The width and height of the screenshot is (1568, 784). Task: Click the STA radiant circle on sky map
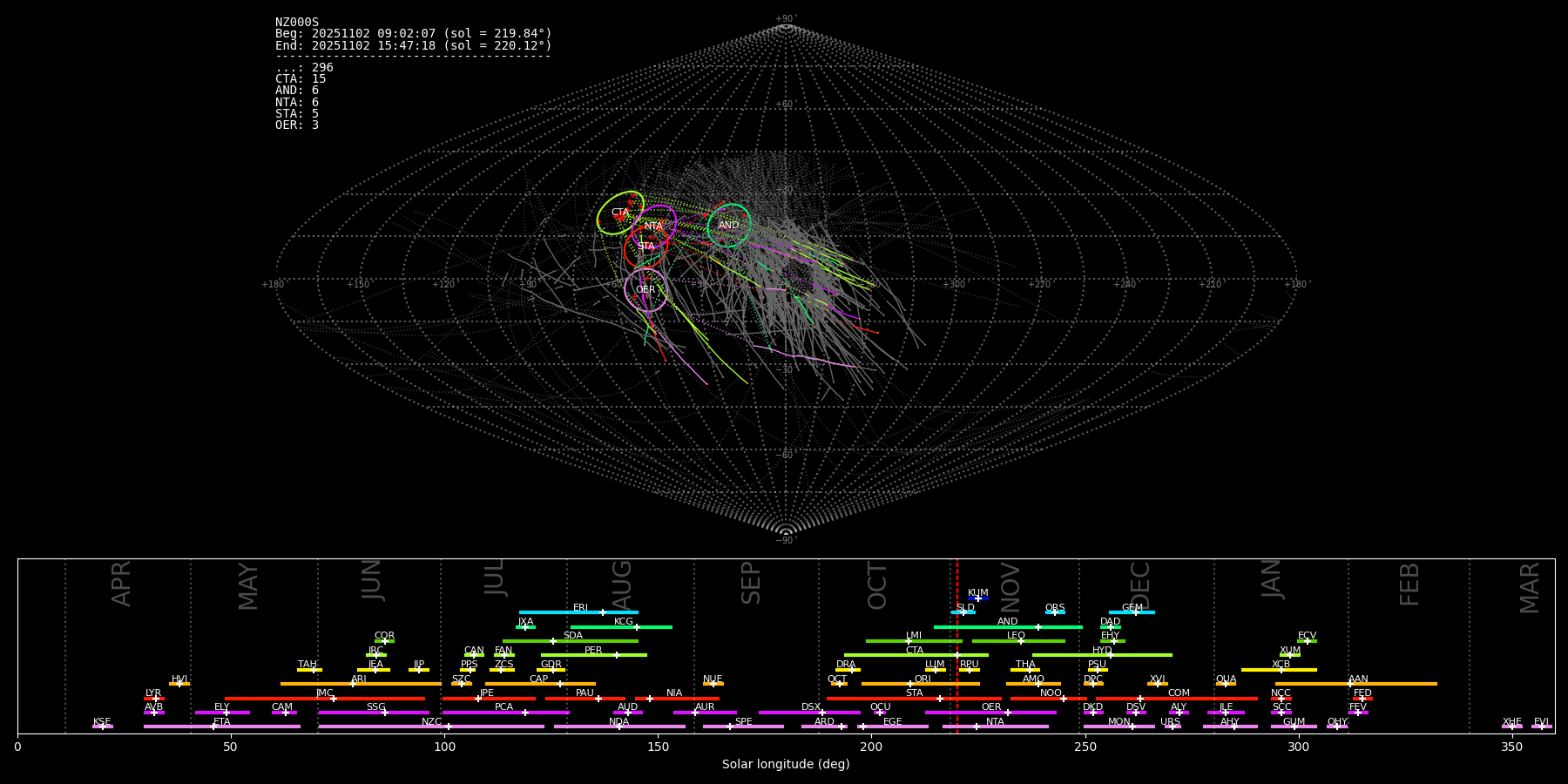tap(645, 247)
